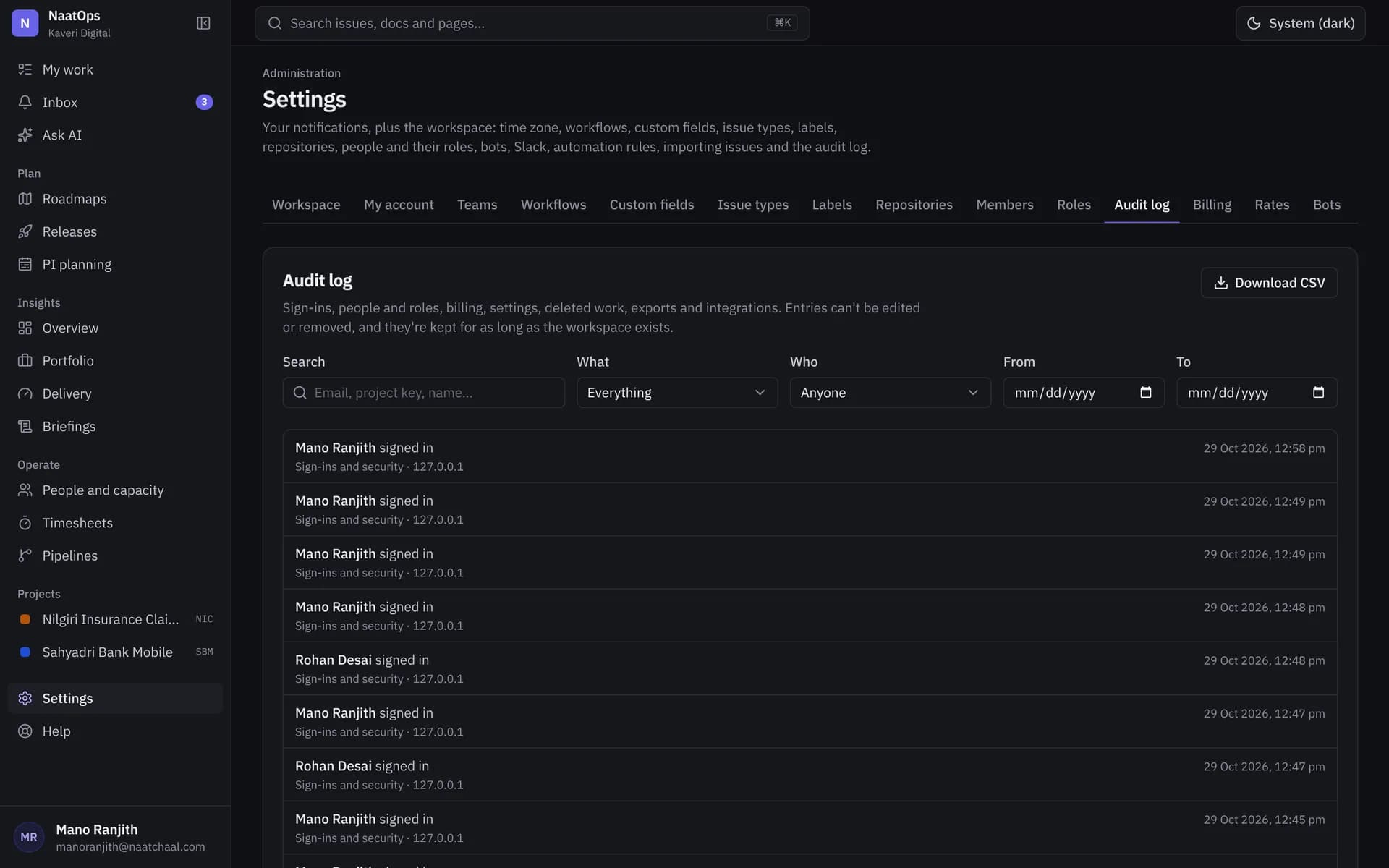1389x868 pixels.
Task: Switch to the Teams tab
Action: pyautogui.click(x=477, y=205)
